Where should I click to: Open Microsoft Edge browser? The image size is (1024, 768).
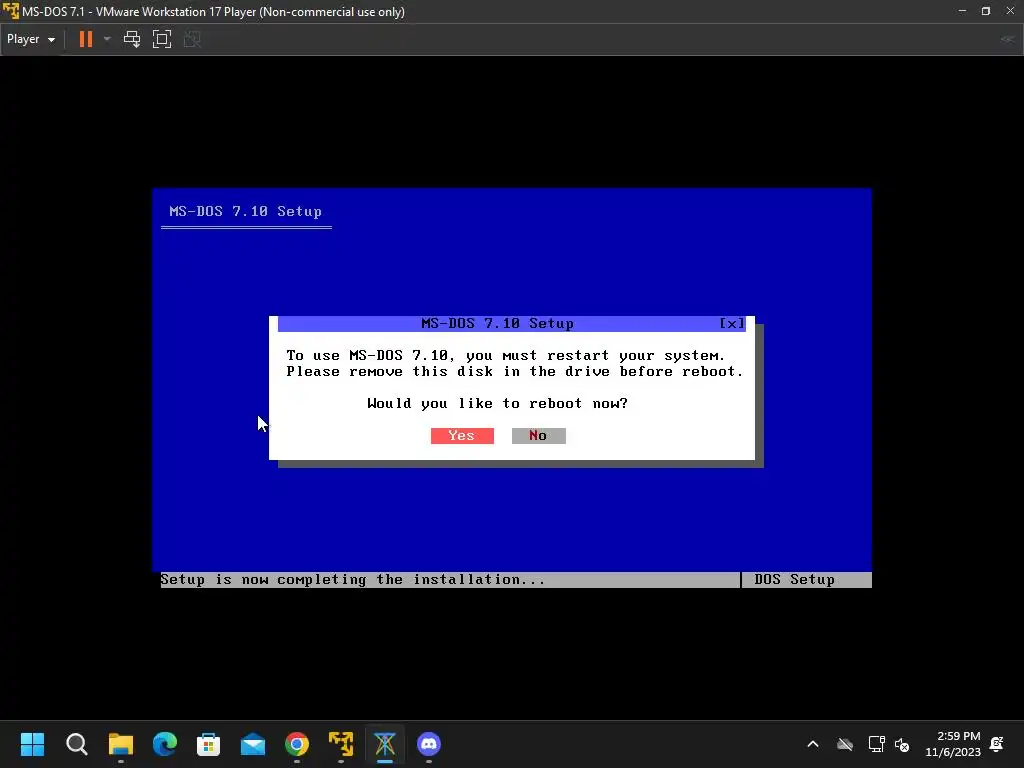point(165,744)
